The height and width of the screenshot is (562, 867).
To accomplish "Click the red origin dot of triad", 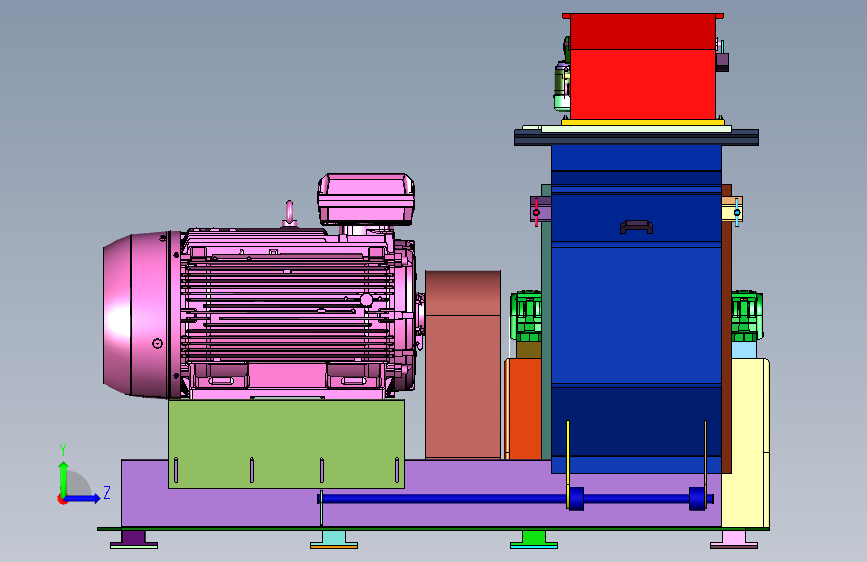I will tap(62, 499).
